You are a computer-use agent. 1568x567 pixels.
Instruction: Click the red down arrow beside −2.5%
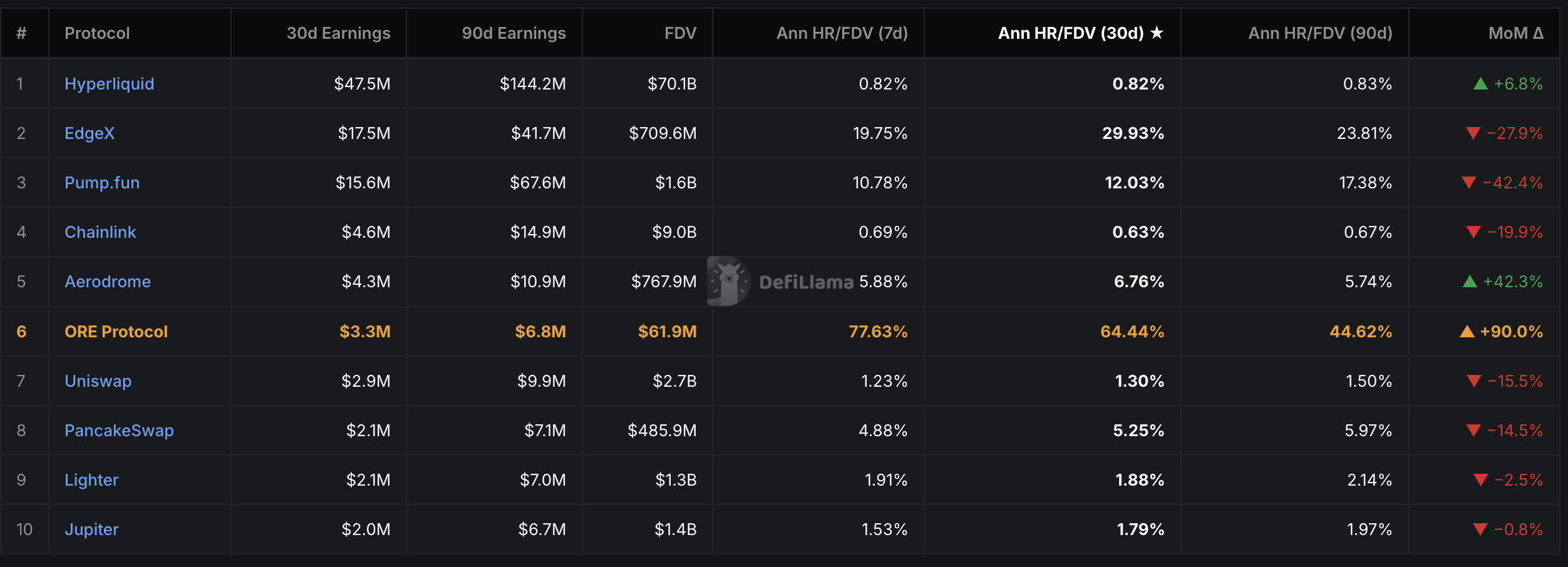tap(1480, 480)
